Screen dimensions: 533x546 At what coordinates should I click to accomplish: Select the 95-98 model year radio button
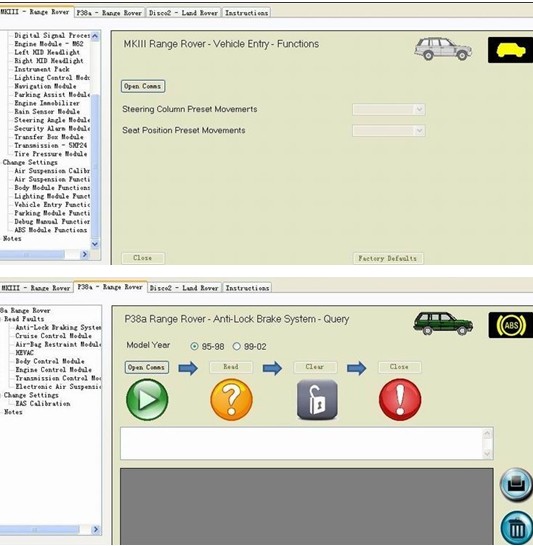194,346
